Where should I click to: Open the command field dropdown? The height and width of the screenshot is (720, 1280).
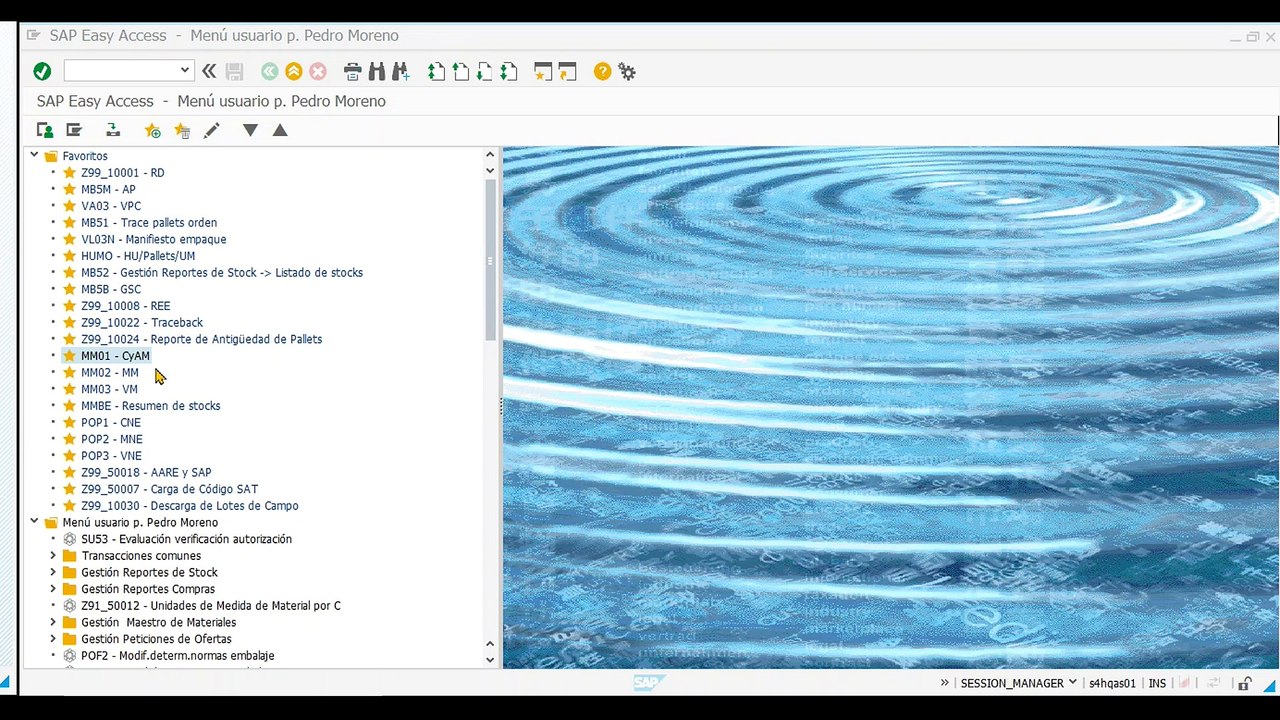pos(185,70)
